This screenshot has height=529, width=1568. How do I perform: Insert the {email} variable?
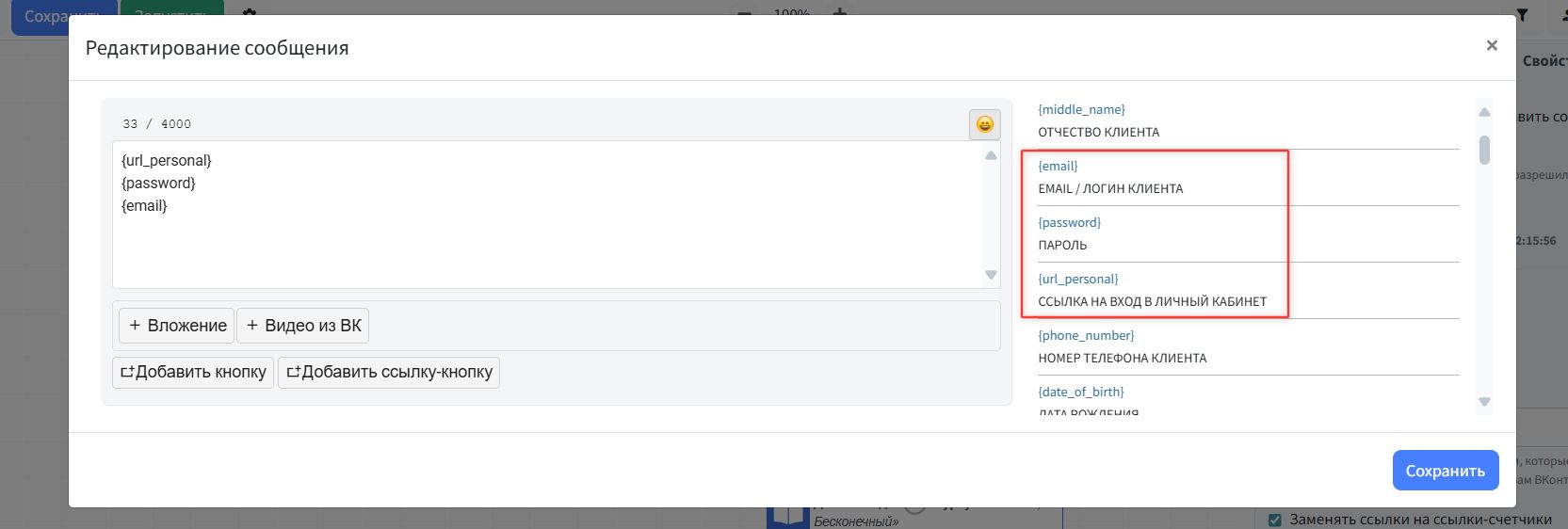pos(1058,167)
